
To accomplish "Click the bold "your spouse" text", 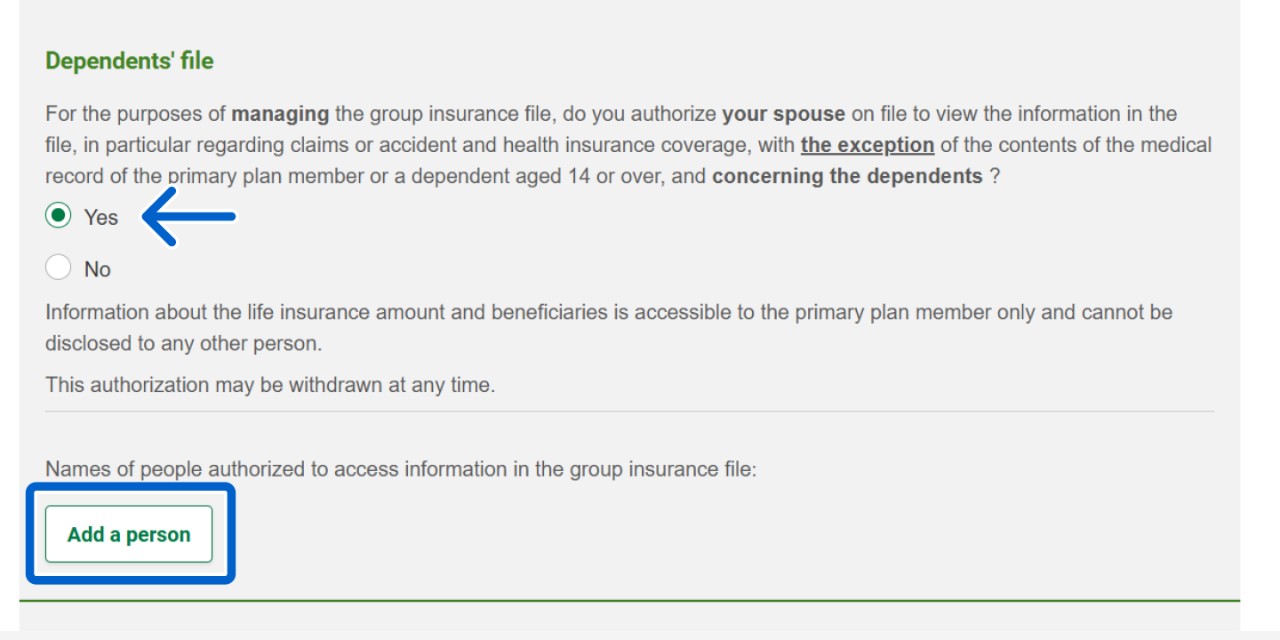I will (783, 114).
